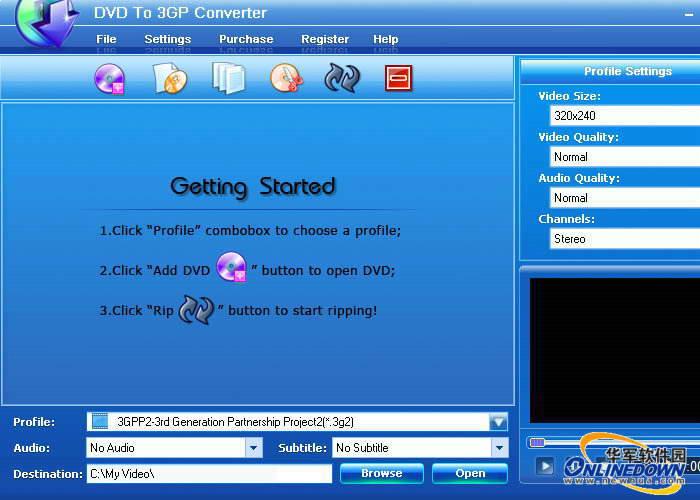Click the Add DVD disc toolbar icon
Image resolution: width=700 pixels, height=500 pixels.
tap(110, 79)
